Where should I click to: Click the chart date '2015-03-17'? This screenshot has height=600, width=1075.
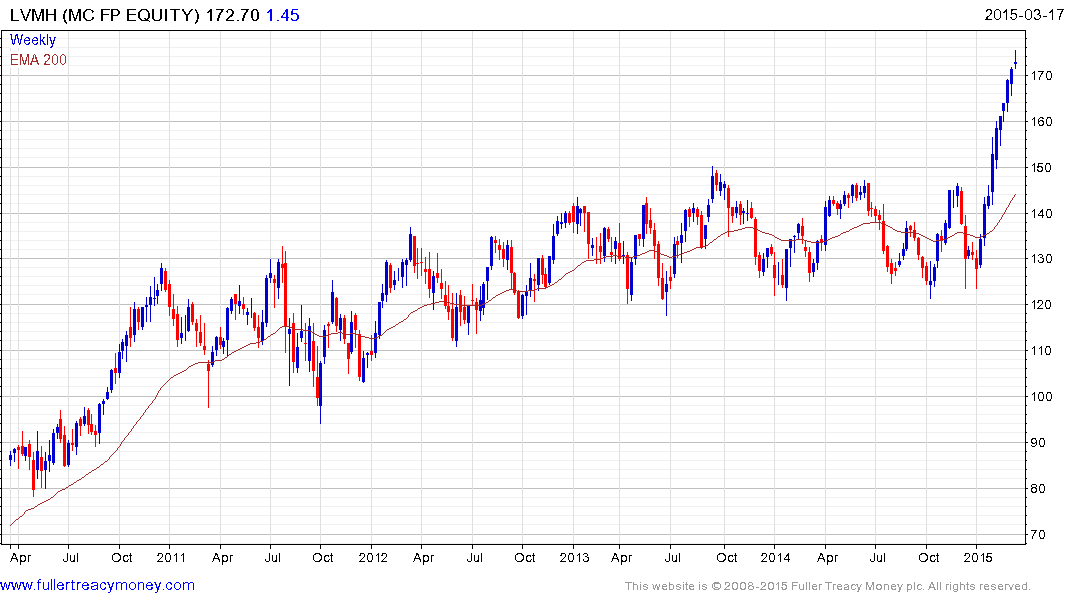(1024, 15)
